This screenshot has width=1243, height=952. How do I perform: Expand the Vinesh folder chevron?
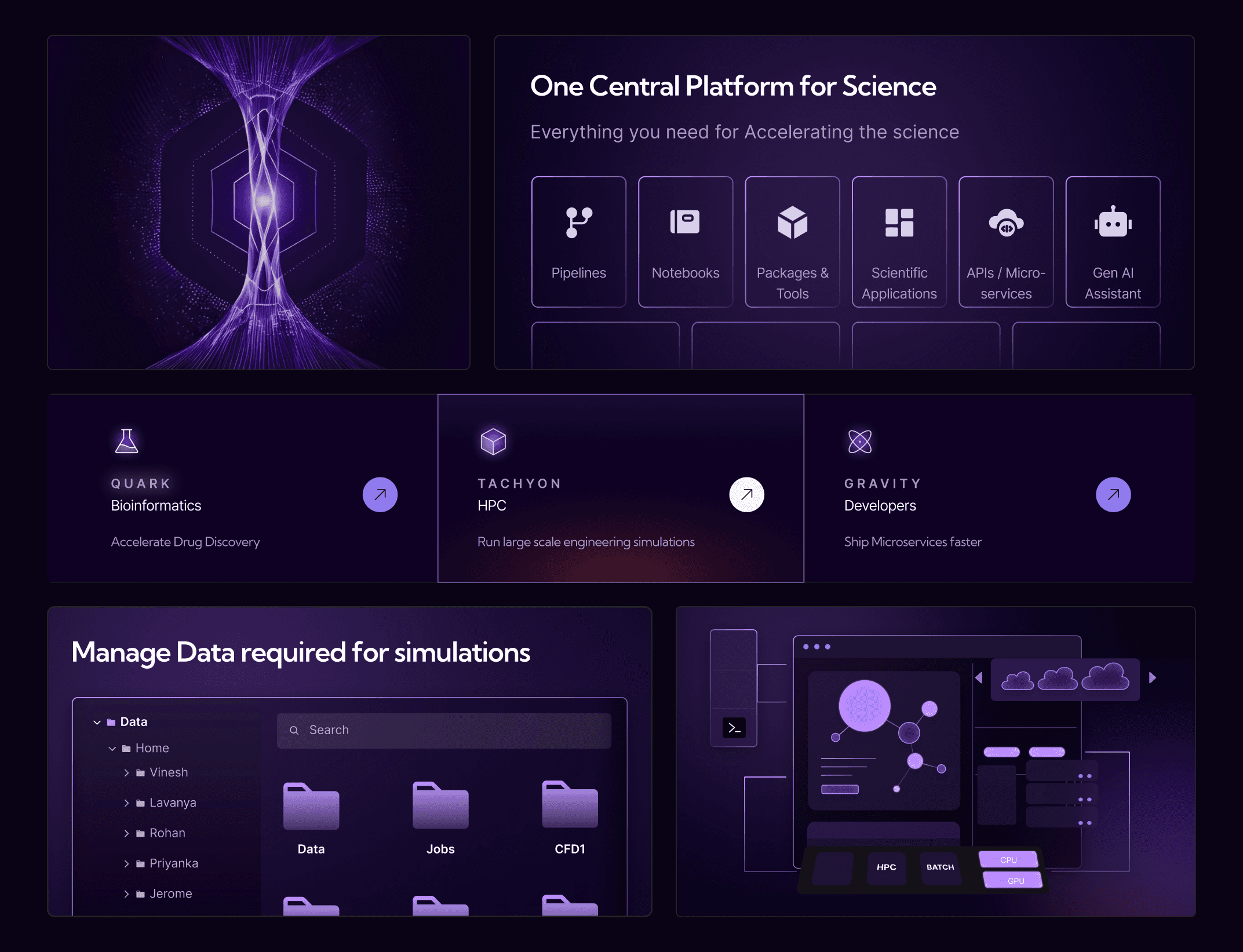pos(126,773)
